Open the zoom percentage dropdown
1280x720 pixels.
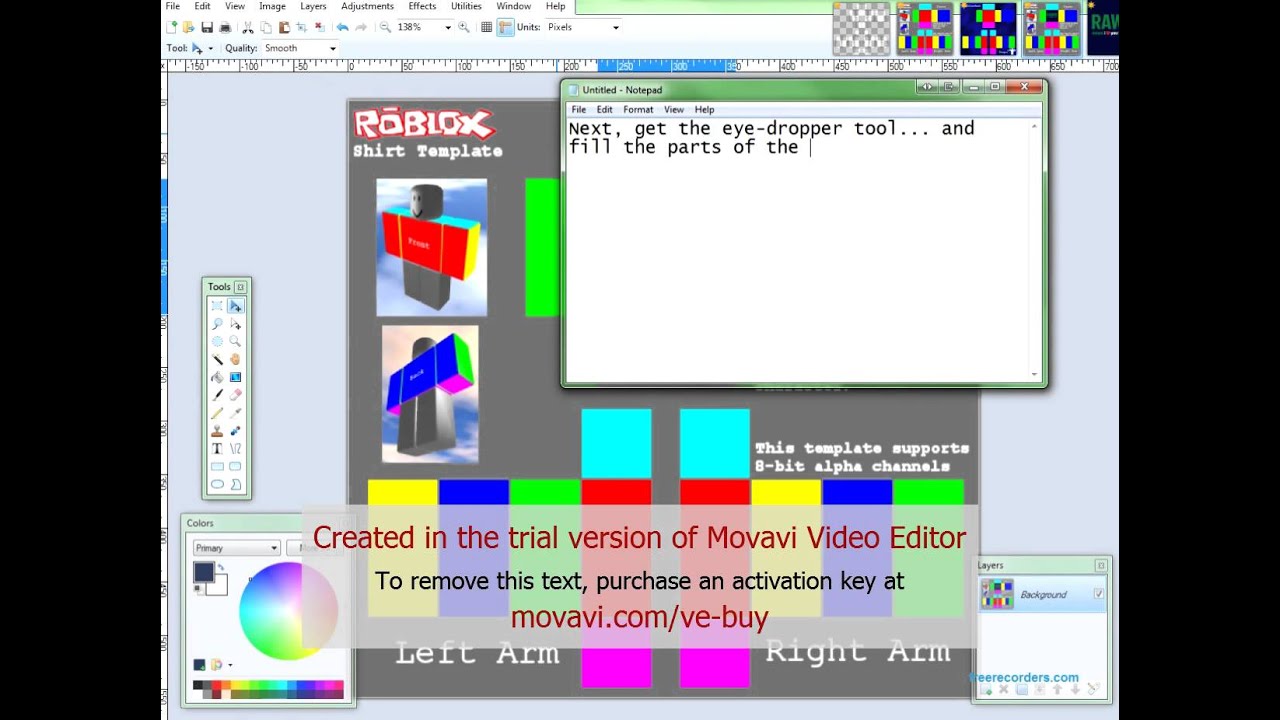(448, 27)
